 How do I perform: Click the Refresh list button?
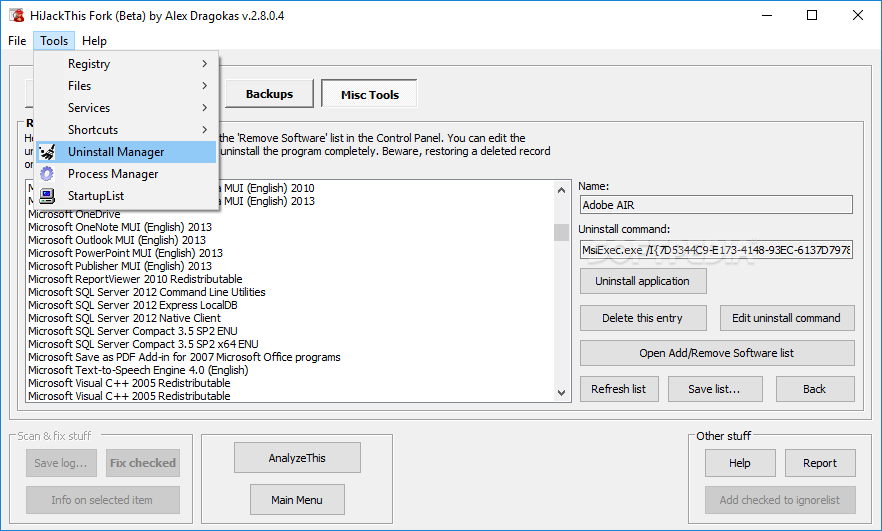coord(619,389)
